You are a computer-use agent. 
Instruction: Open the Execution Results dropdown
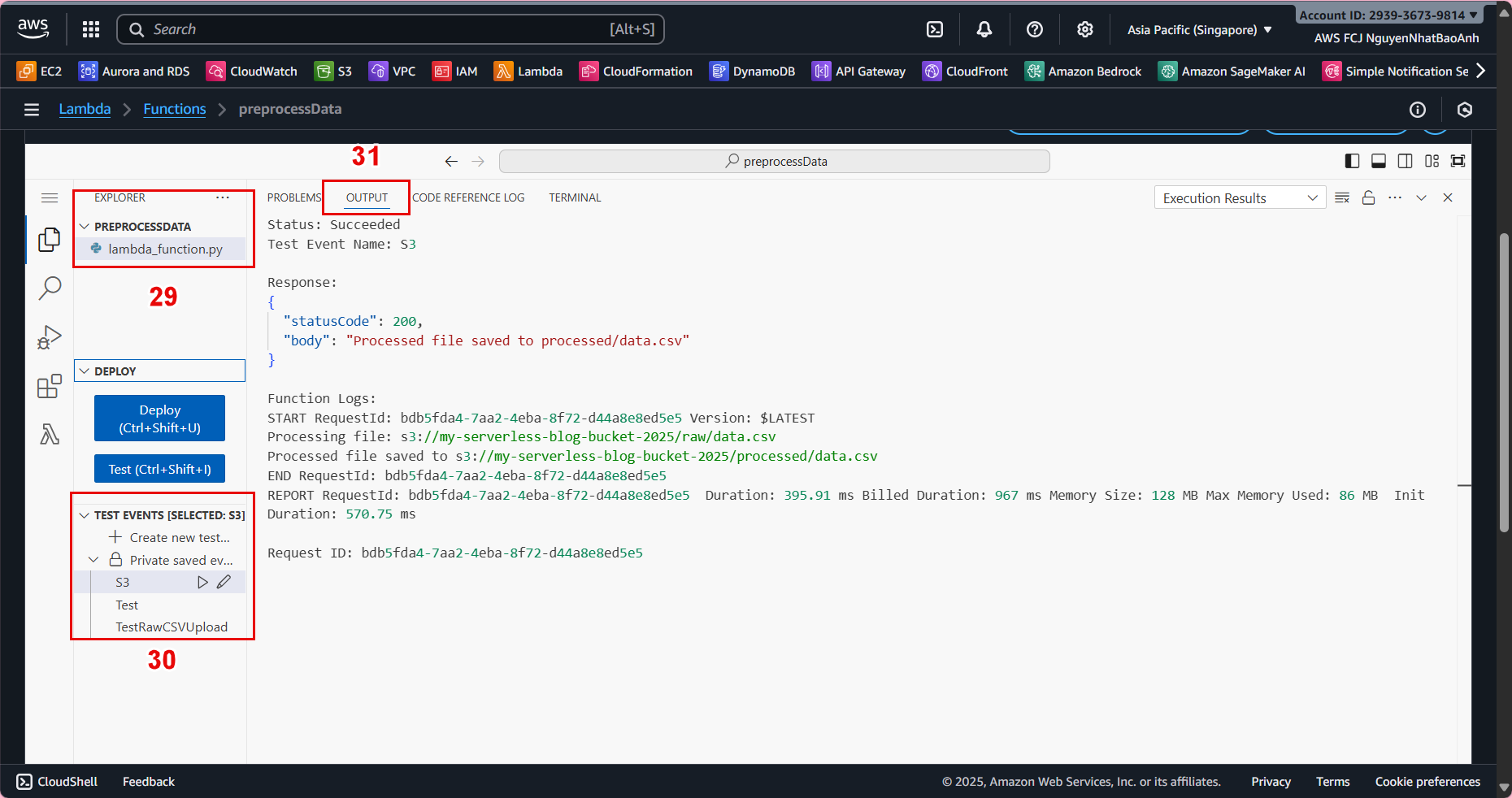[x=1240, y=198]
